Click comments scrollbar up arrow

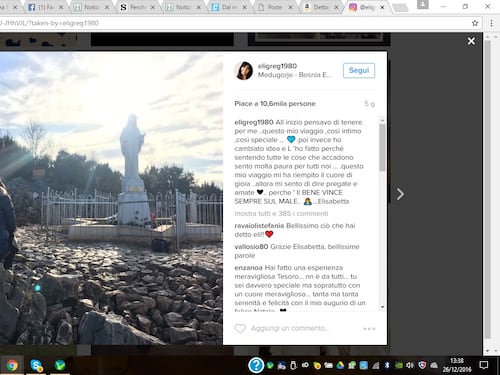(382, 120)
